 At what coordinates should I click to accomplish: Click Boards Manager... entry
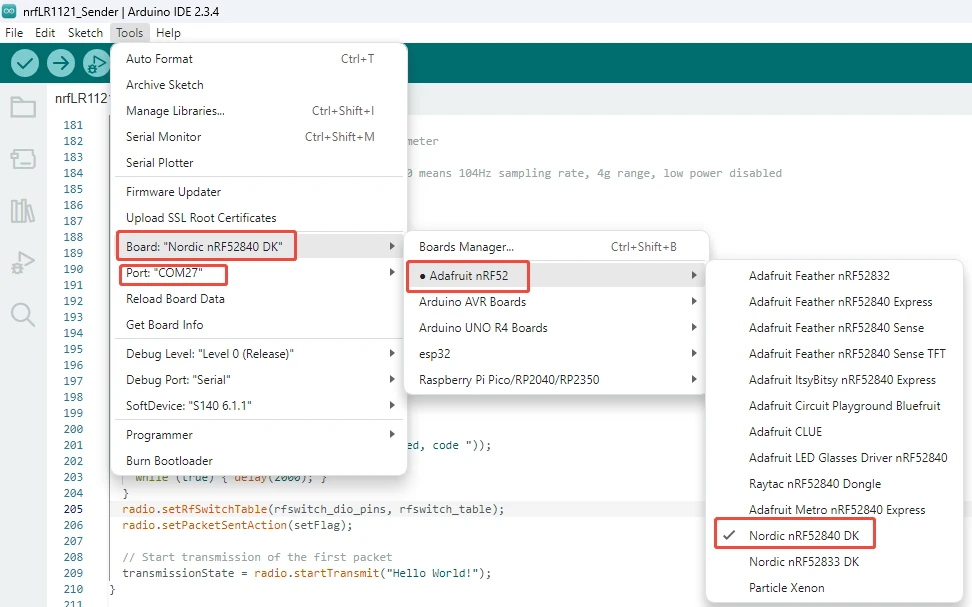coord(466,247)
